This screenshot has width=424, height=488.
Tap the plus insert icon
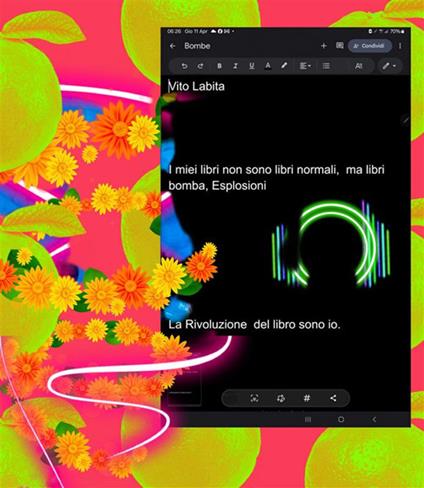pyautogui.click(x=324, y=46)
